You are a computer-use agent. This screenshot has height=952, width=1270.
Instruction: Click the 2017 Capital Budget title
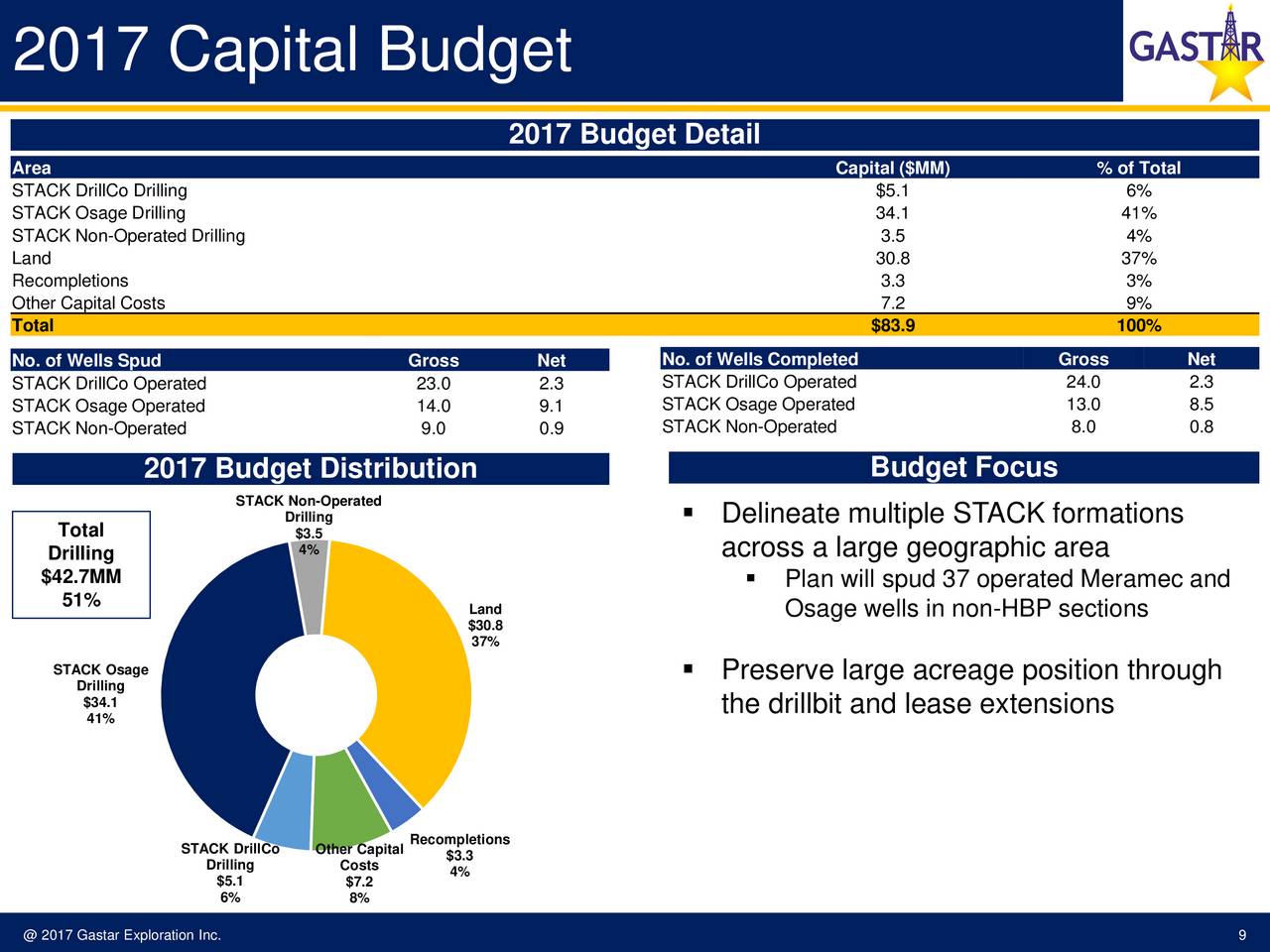tap(293, 50)
